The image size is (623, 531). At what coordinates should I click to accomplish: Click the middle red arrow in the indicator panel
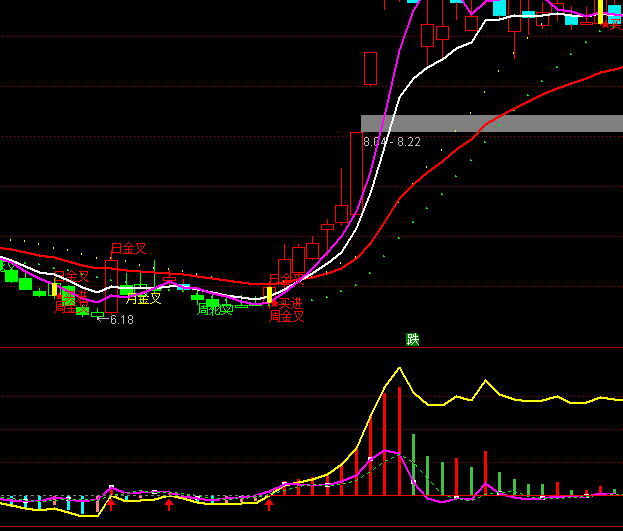(x=169, y=506)
